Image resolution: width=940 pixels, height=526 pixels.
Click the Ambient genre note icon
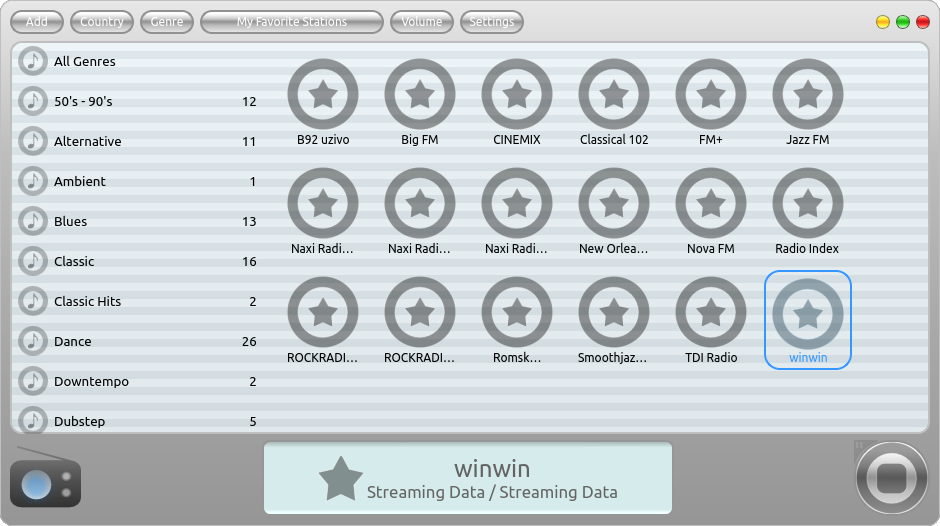(32, 181)
